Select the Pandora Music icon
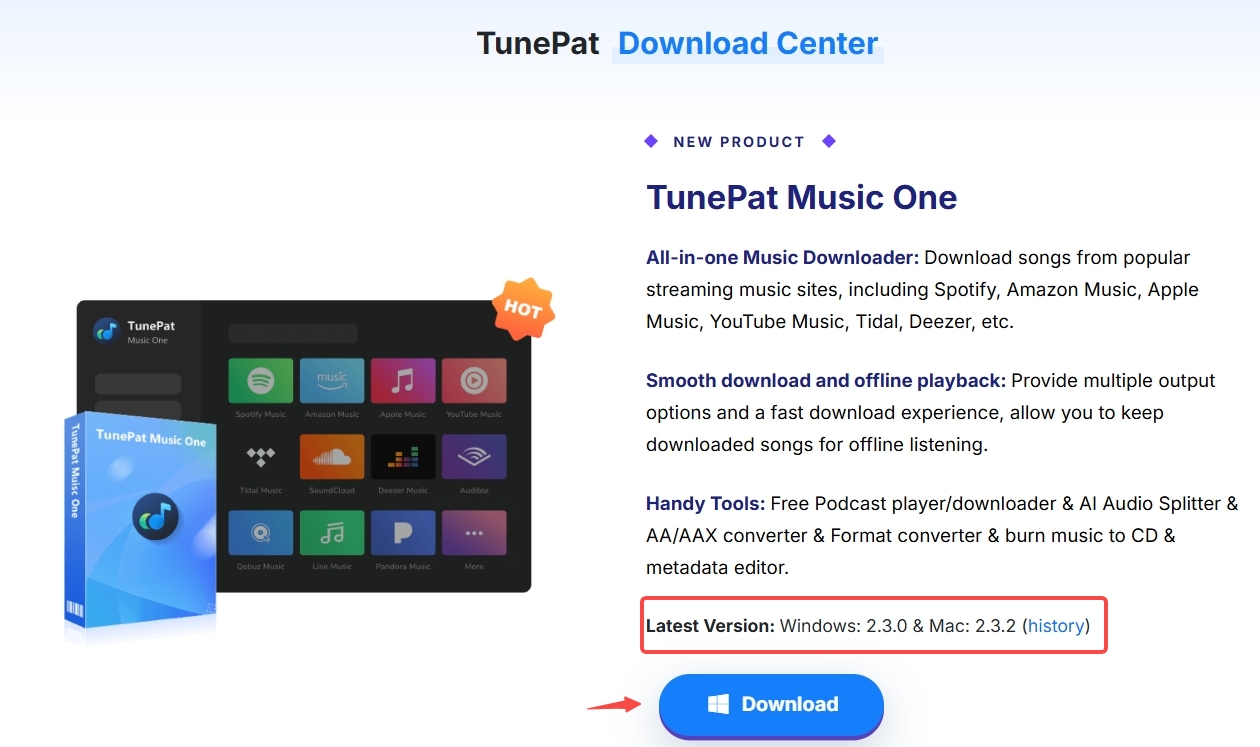 [402, 532]
